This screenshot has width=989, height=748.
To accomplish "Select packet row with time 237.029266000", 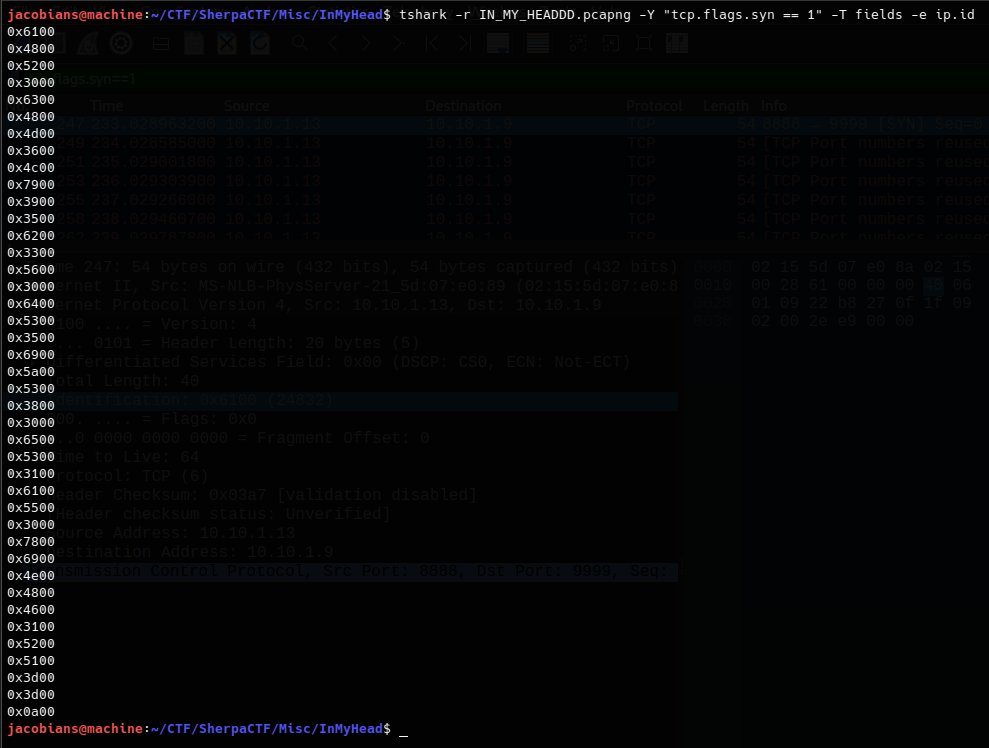I will point(520,200).
